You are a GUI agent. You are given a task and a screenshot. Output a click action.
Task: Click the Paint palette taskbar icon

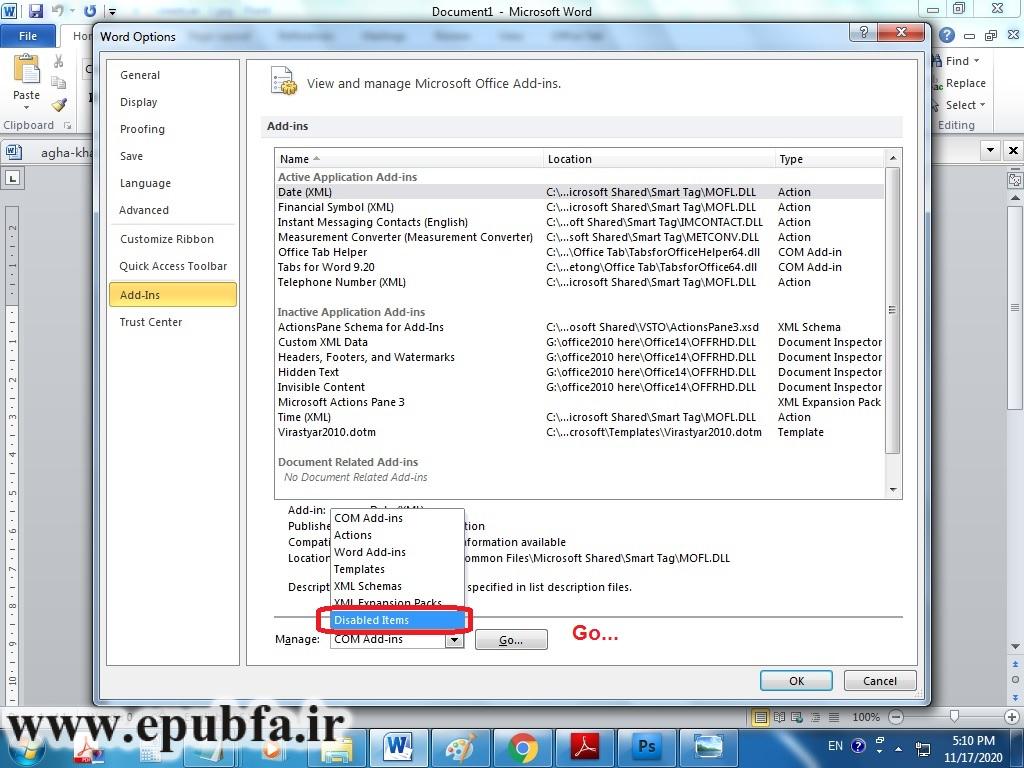460,747
